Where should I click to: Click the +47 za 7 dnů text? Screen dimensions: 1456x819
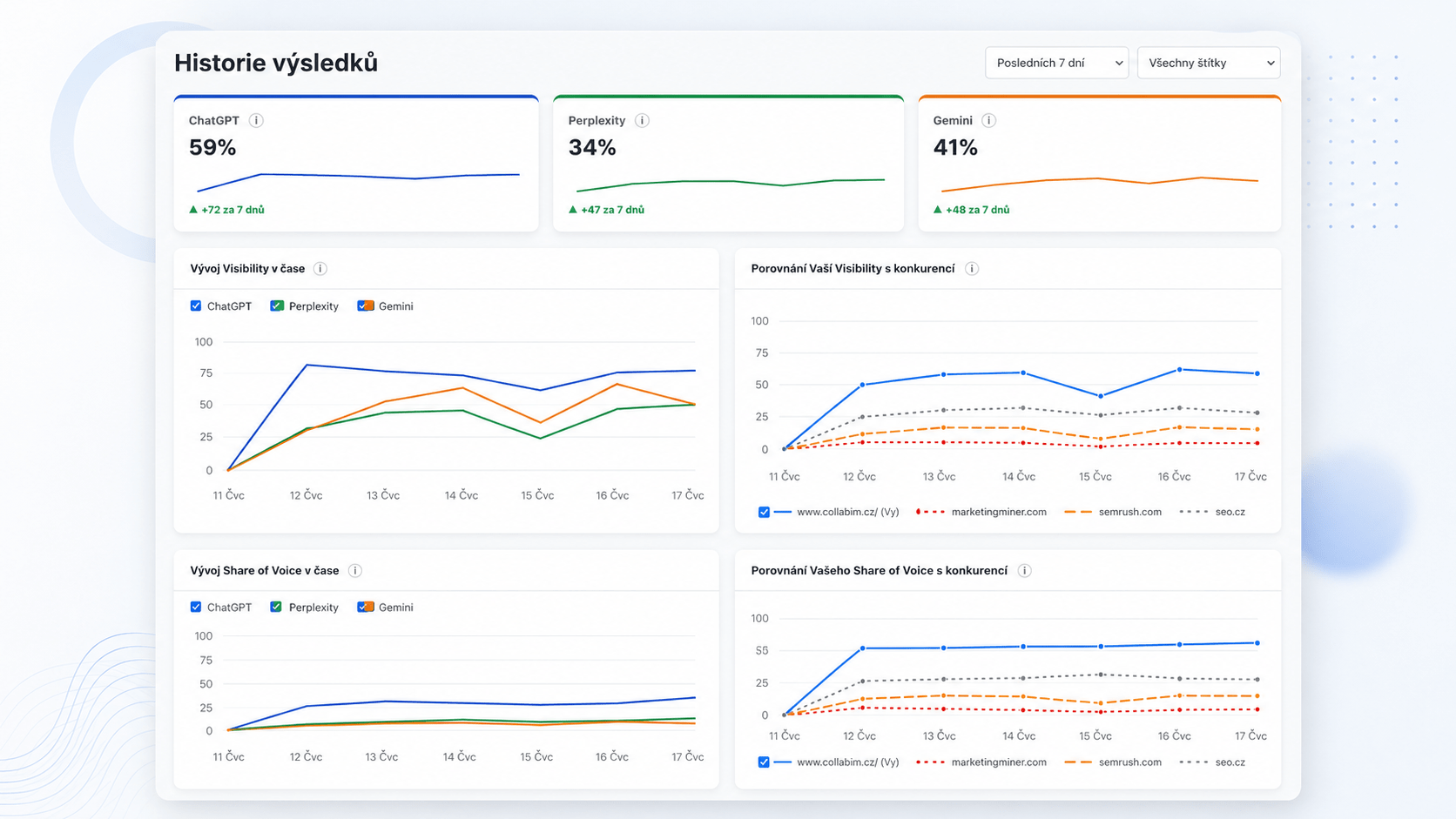pyautogui.click(x=612, y=210)
